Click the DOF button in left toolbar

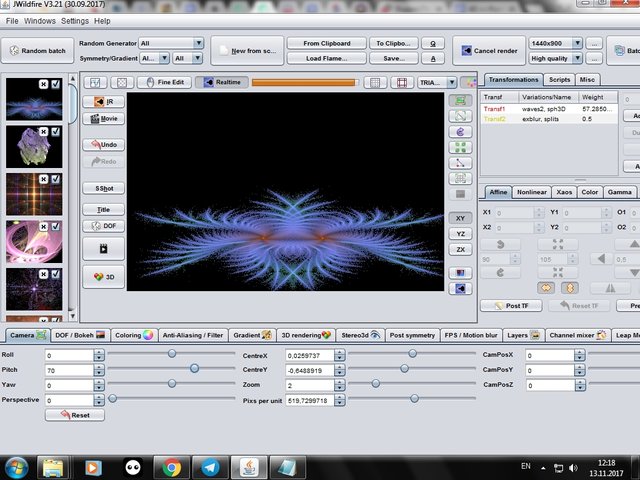(x=104, y=226)
